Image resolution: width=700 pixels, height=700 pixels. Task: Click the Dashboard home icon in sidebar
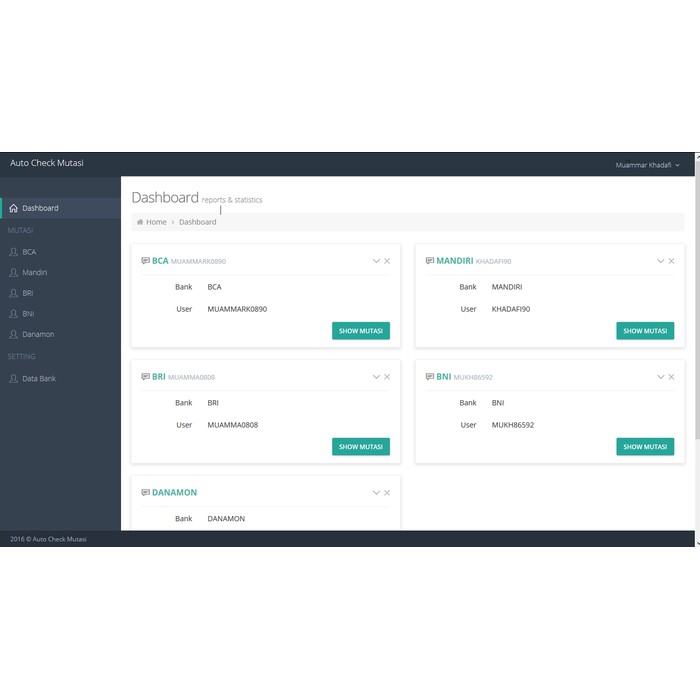point(13,208)
